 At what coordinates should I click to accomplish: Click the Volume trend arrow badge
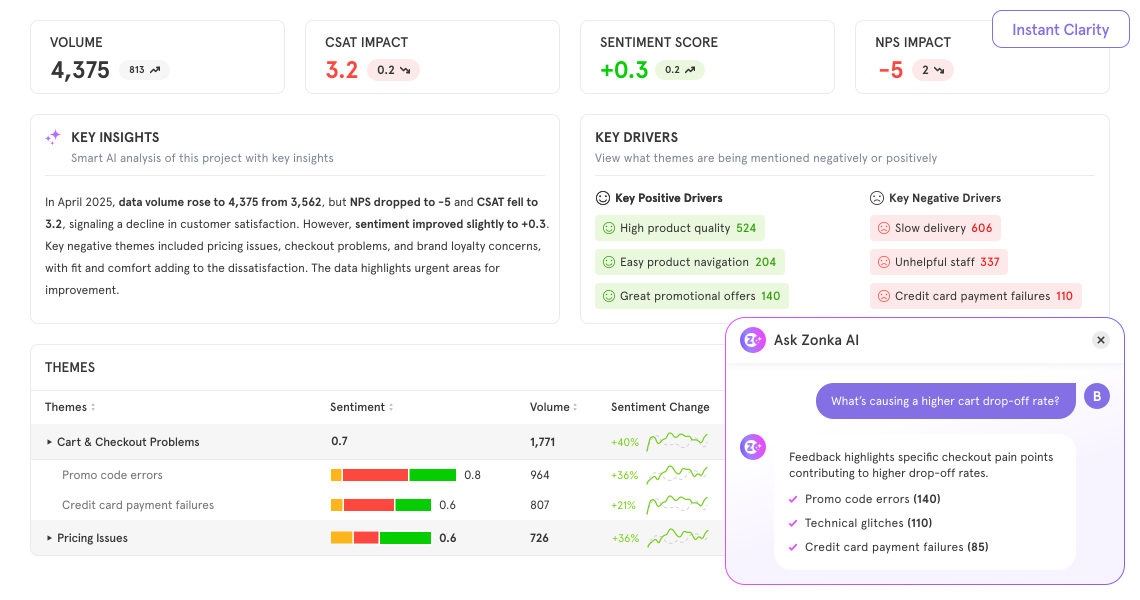(x=144, y=70)
